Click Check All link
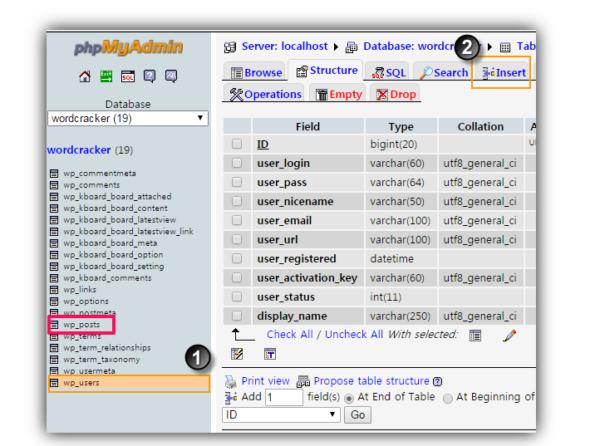 290,335
